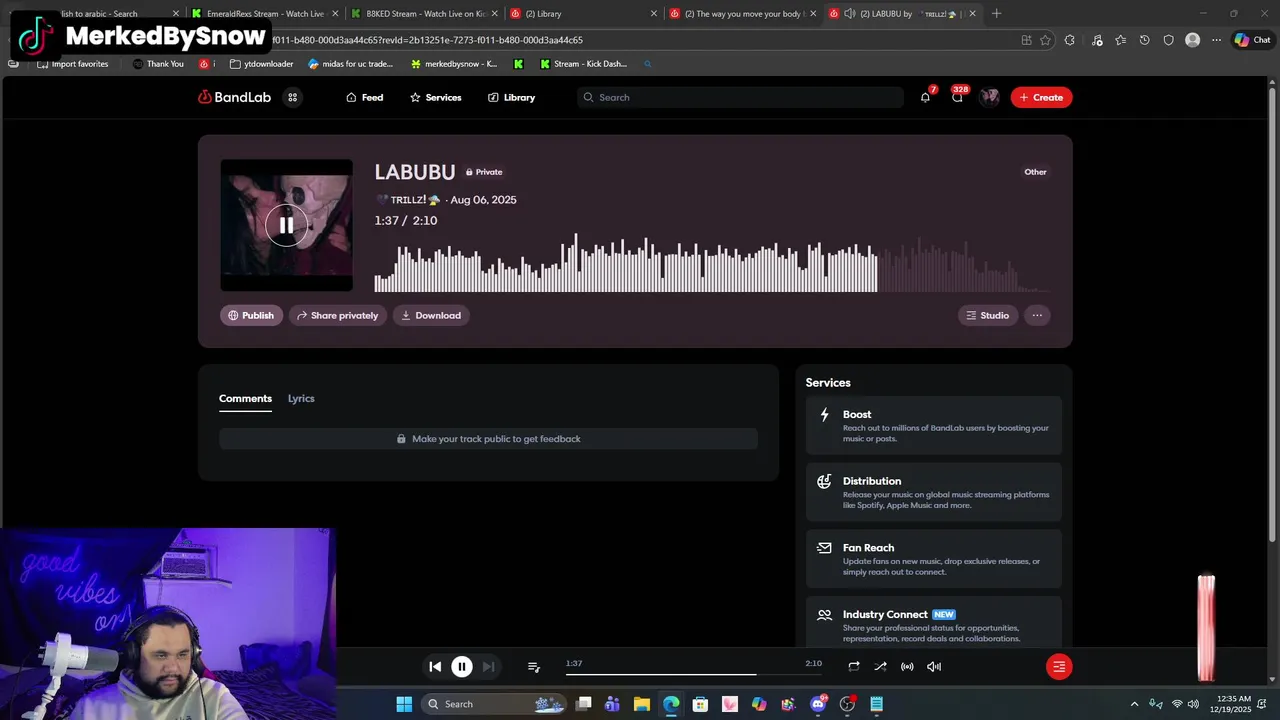Go to the Feed page
Image resolution: width=1280 pixels, height=720 pixels.
pos(364,97)
